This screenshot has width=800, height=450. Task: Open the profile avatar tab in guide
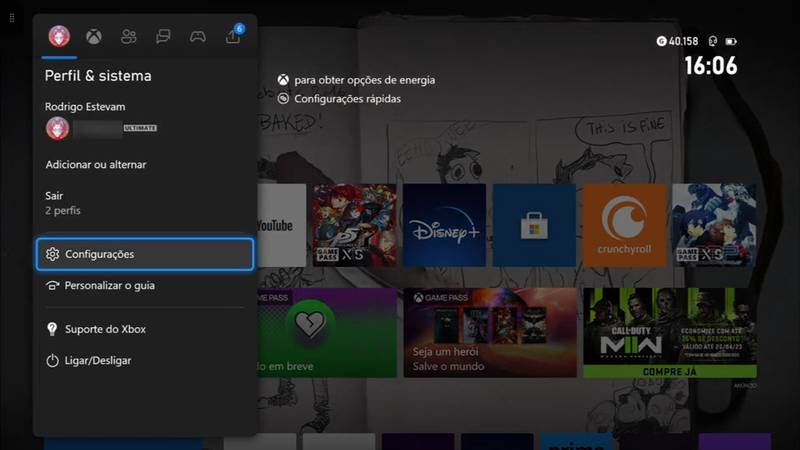coord(59,36)
